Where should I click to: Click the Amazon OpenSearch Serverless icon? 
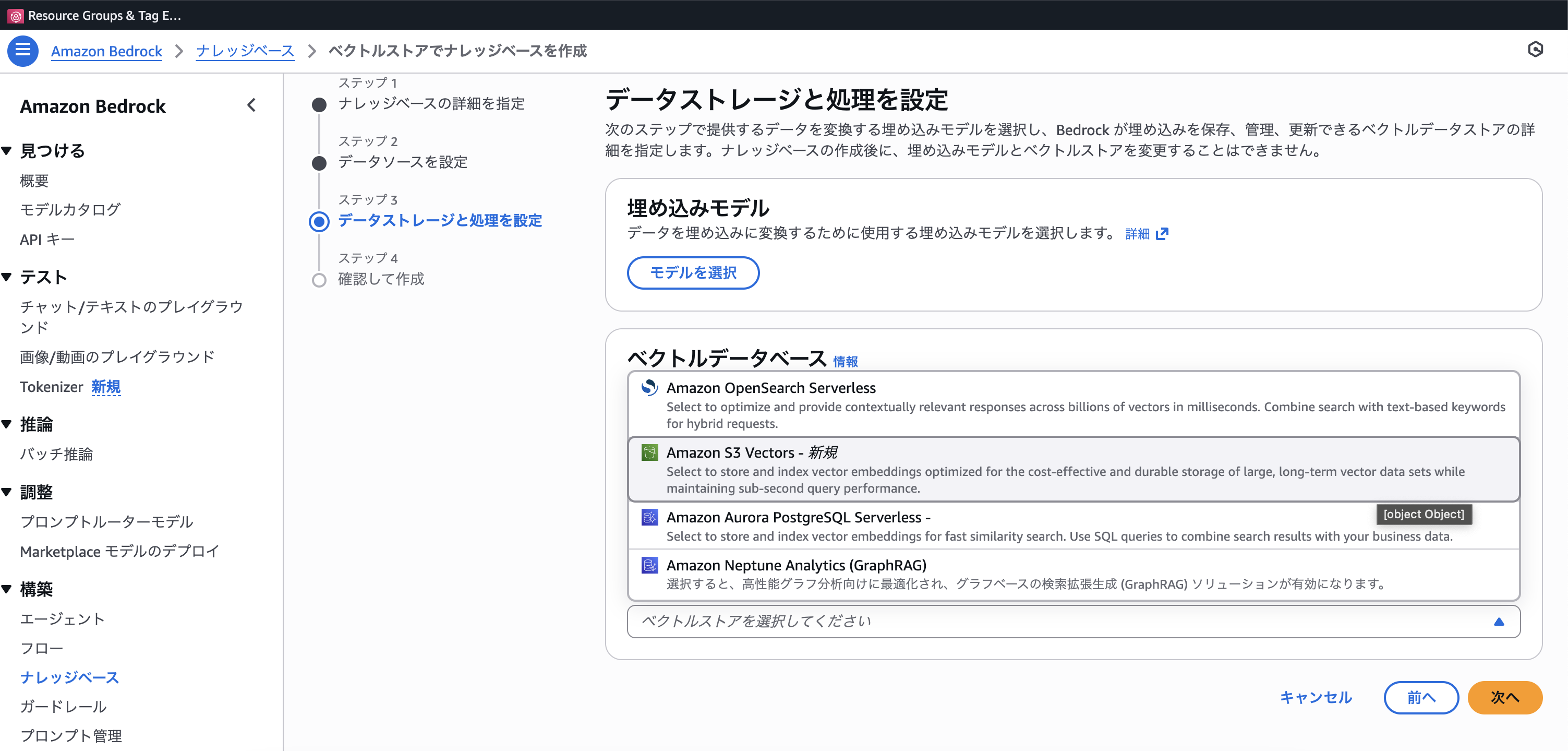(649, 387)
